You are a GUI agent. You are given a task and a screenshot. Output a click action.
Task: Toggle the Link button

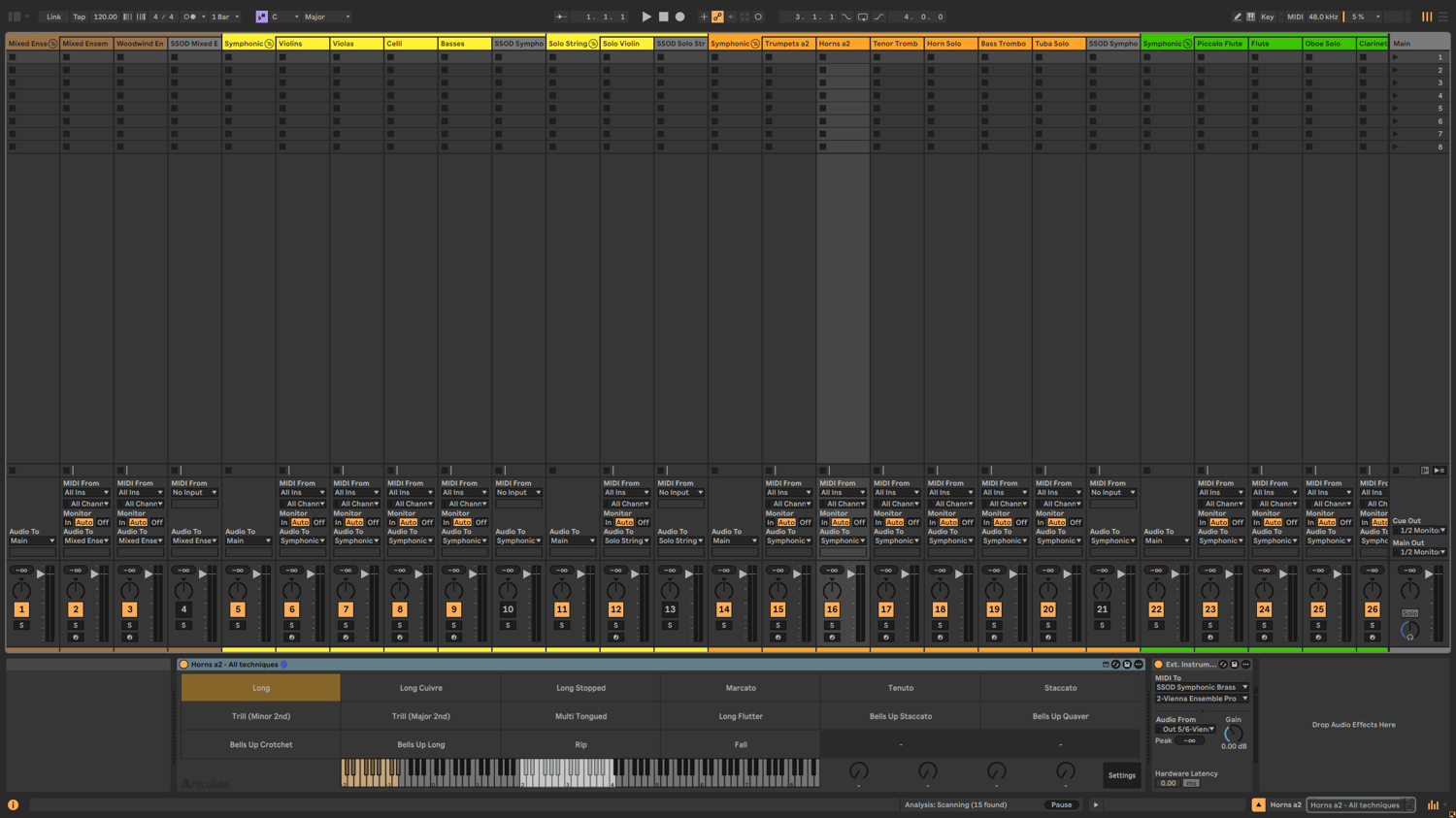(53, 16)
